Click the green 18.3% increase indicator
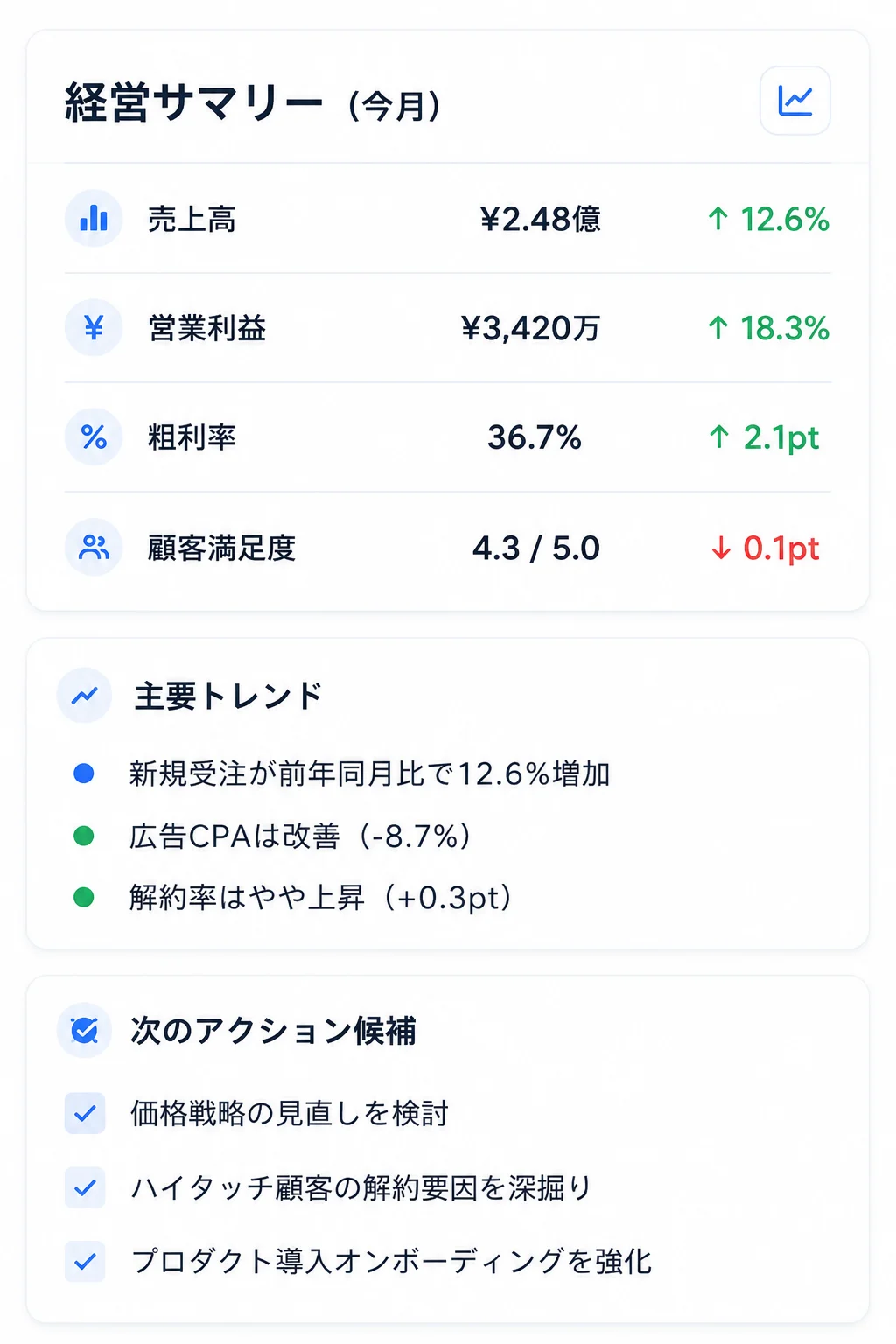Screen dimensions: 896x1344 click(x=768, y=328)
